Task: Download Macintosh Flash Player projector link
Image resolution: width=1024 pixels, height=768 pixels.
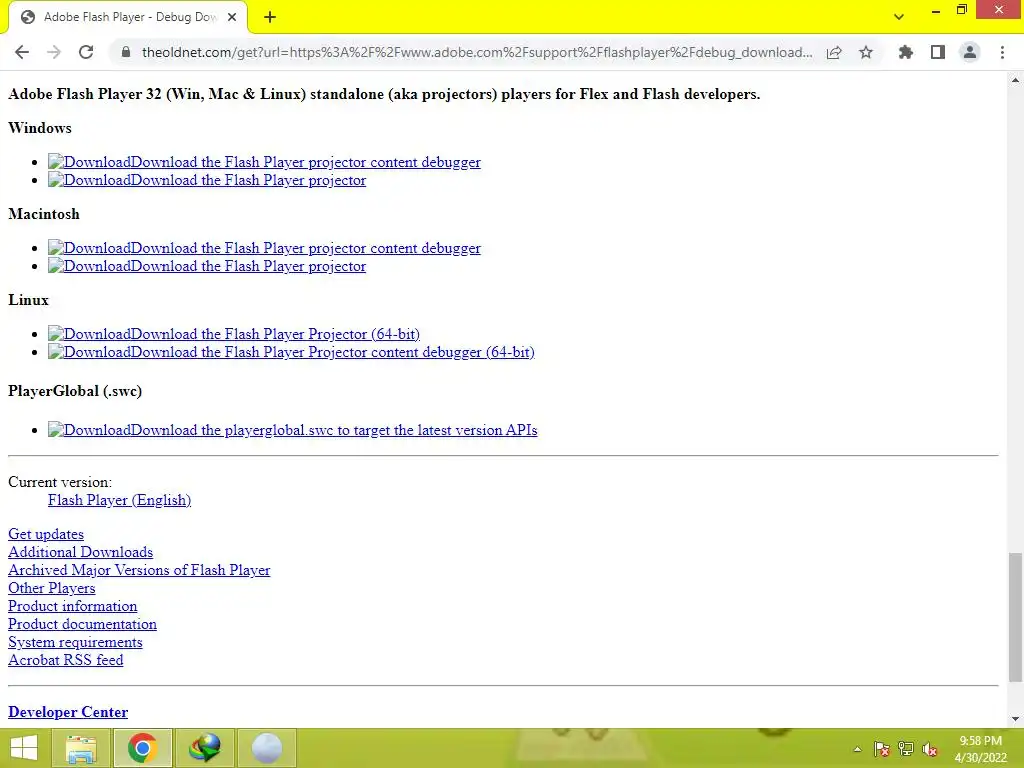Action: coord(207,266)
